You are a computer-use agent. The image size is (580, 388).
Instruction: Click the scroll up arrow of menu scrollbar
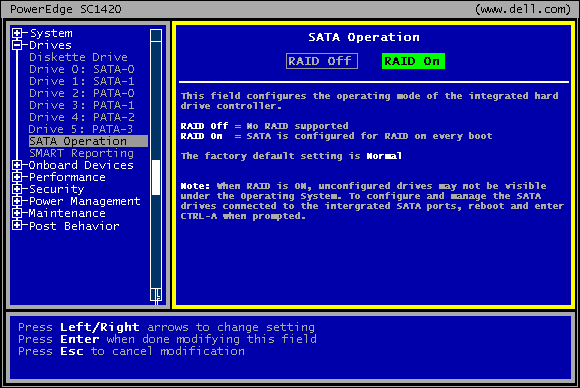tap(156, 36)
